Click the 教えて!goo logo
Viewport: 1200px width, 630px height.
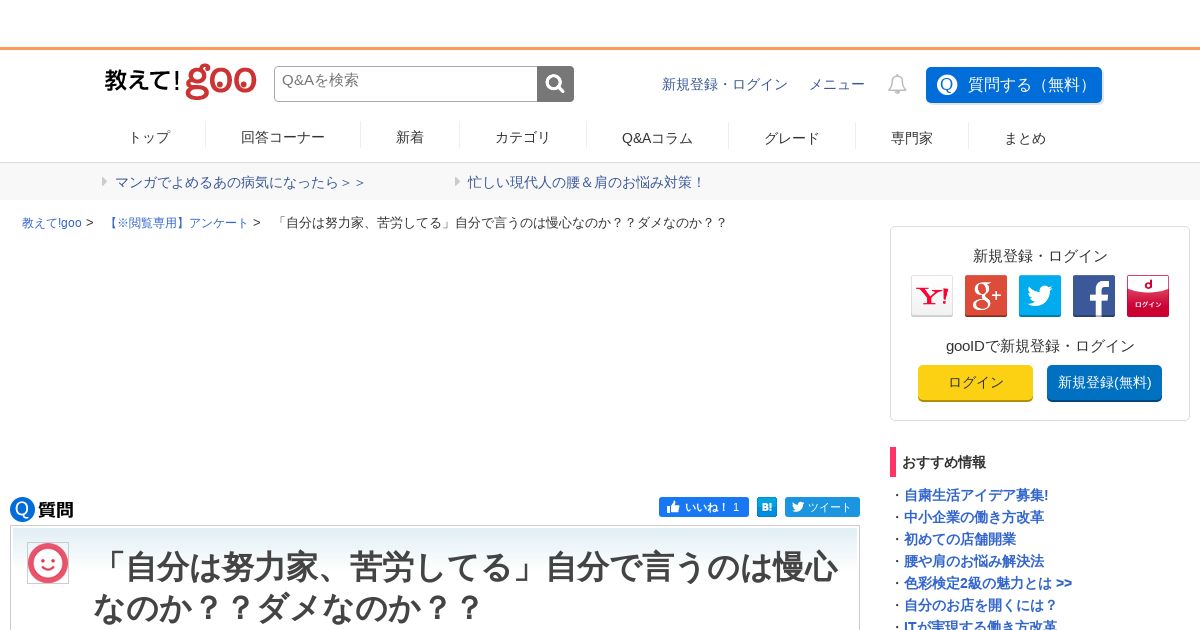(181, 82)
